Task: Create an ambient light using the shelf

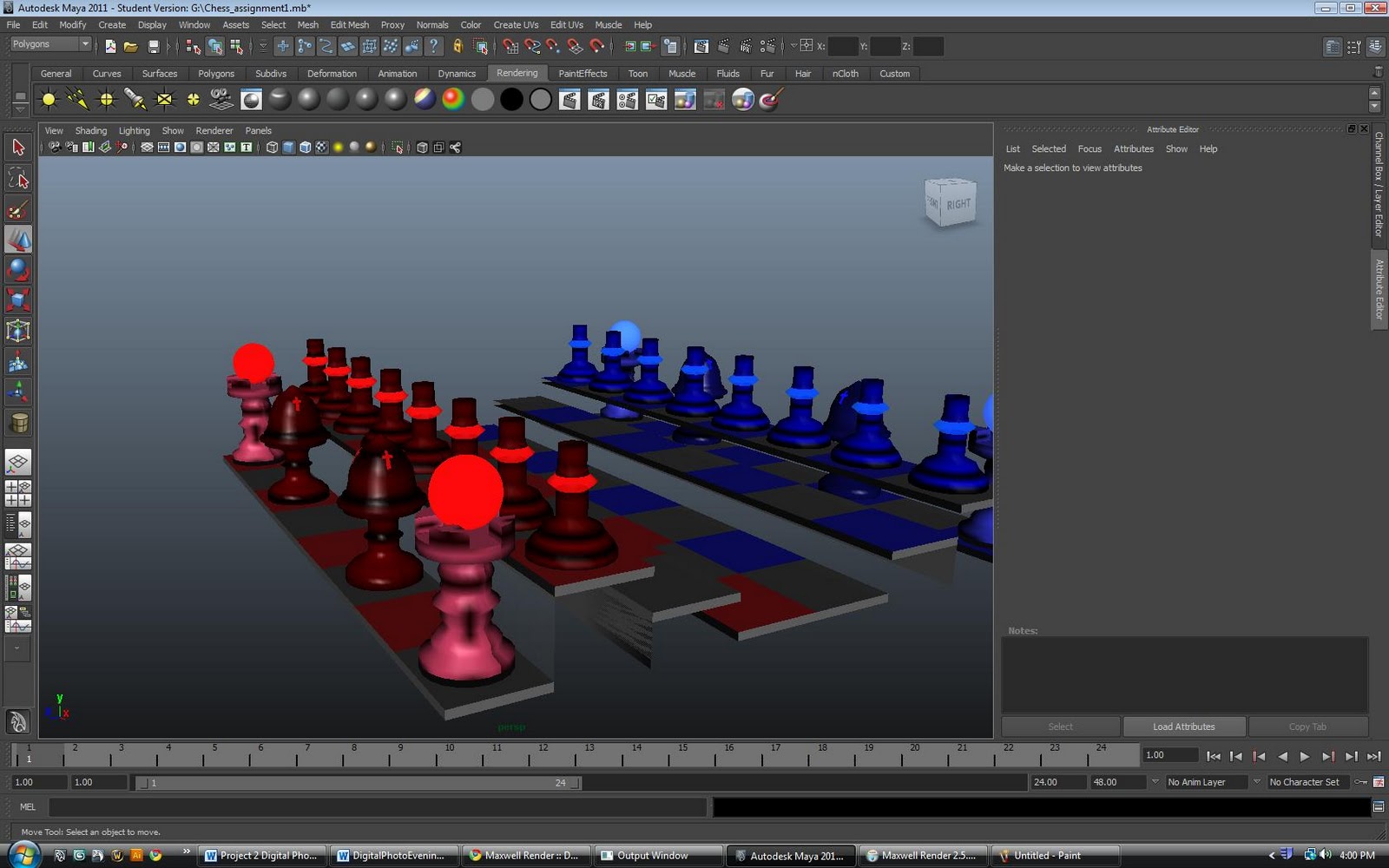Action: coord(48,100)
